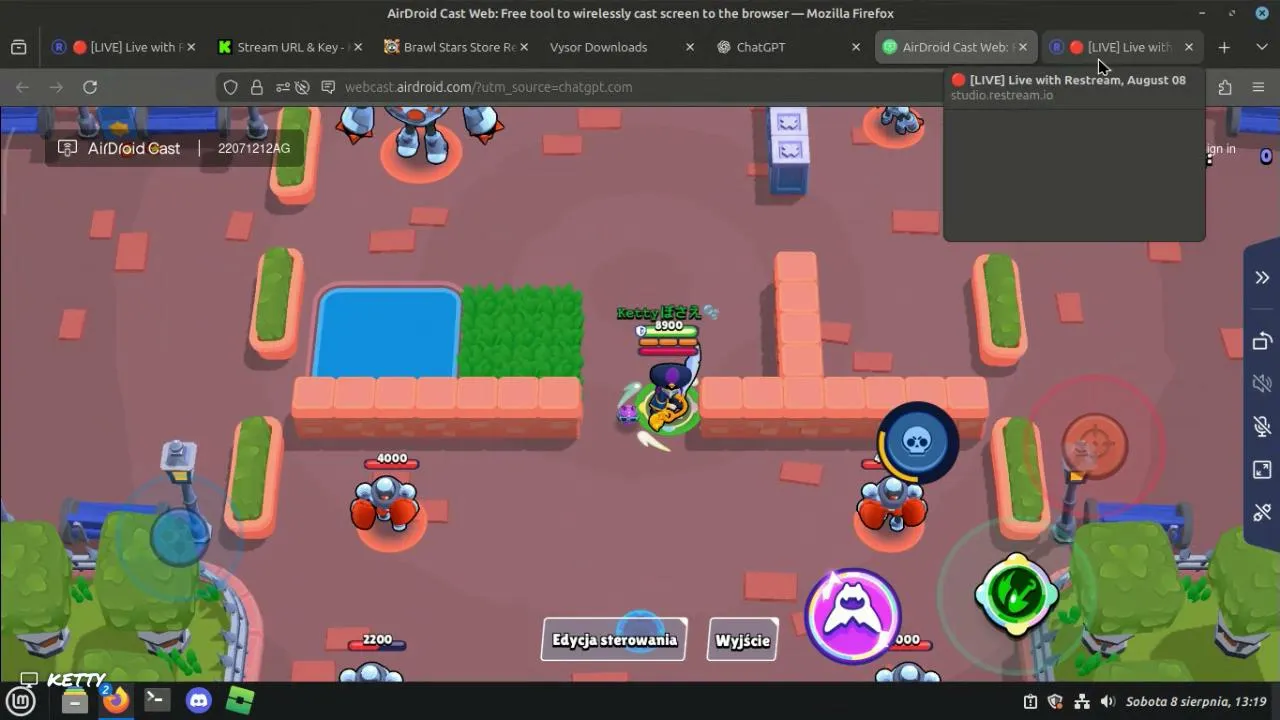The height and width of the screenshot is (720, 1280).
Task: Open the network connections tray icon
Action: point(1082,702)
